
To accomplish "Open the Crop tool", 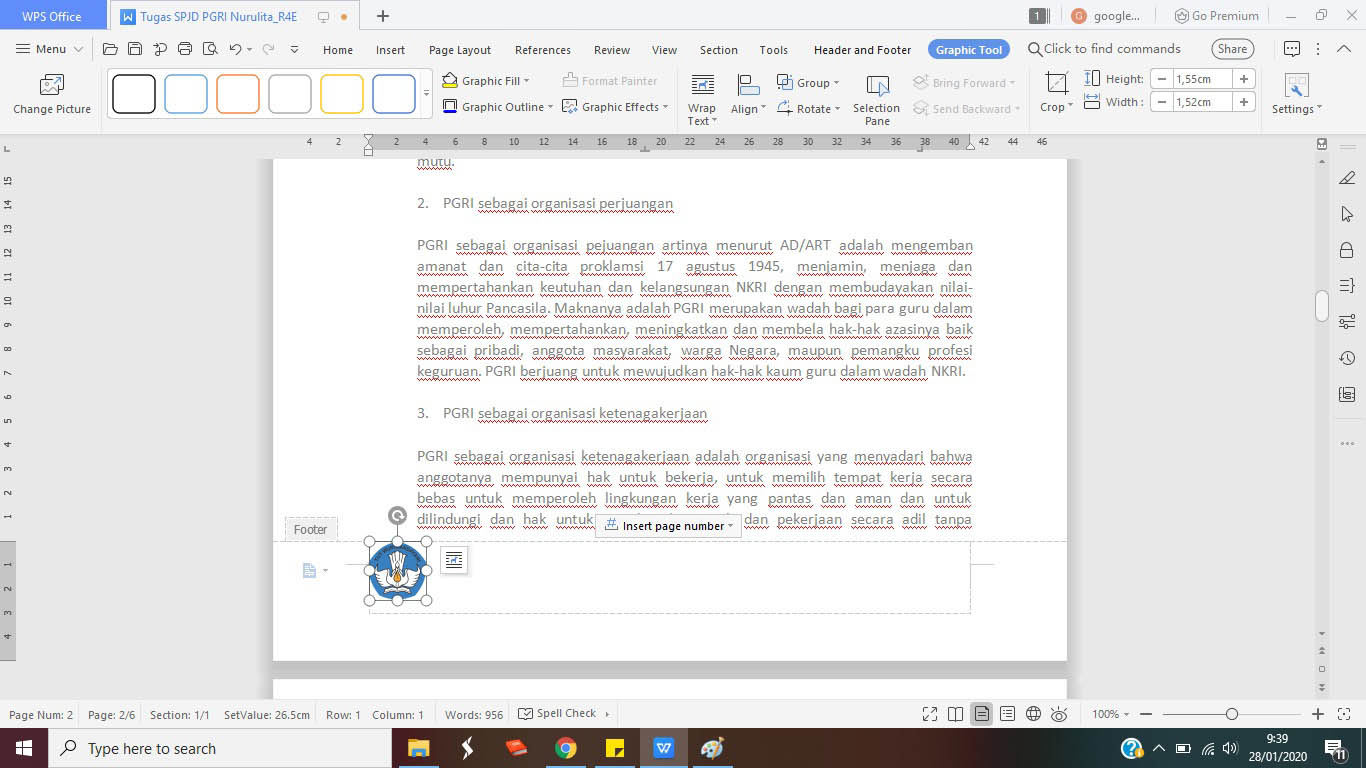I will 1055,90.
